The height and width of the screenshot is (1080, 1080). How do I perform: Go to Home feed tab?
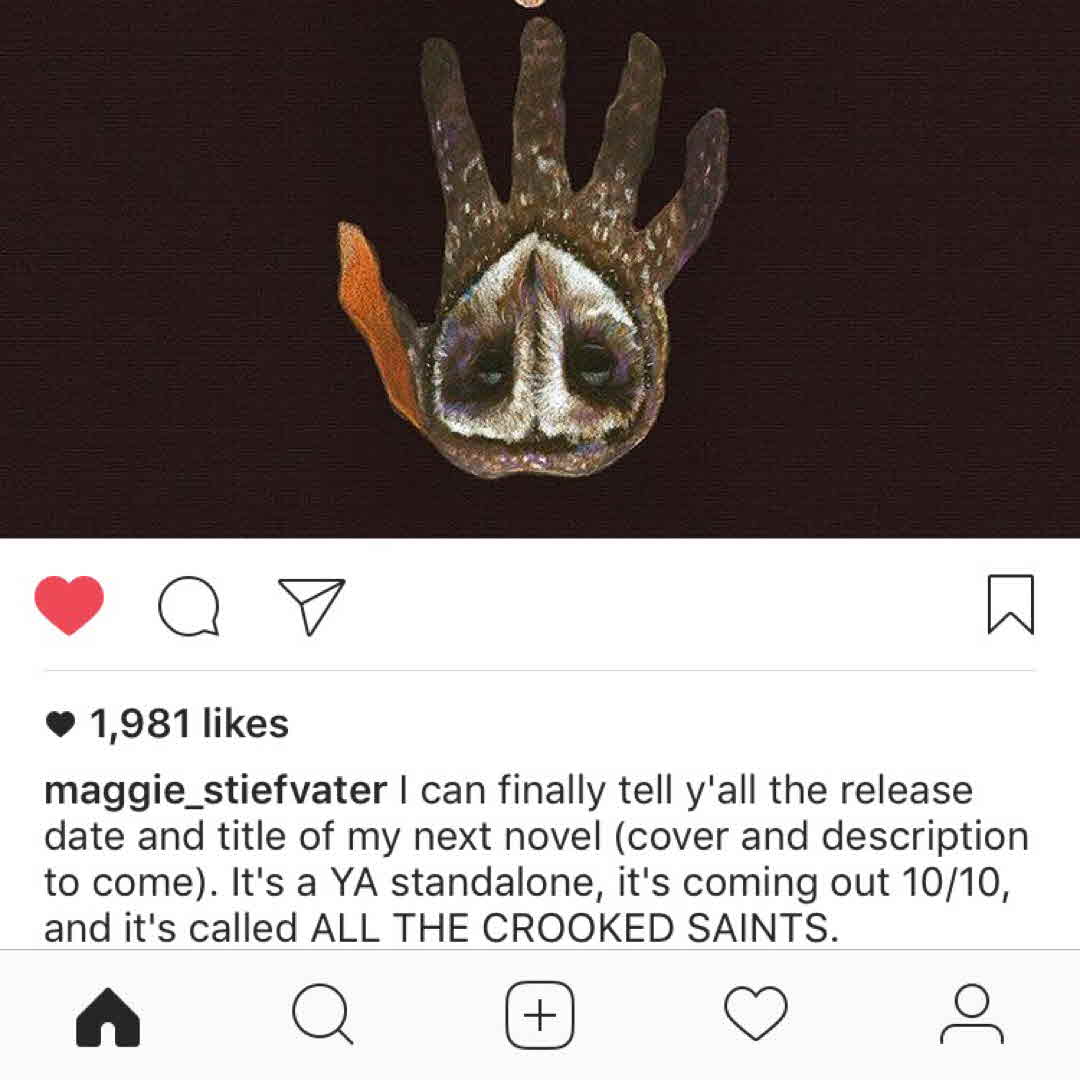pos(108,1017)
